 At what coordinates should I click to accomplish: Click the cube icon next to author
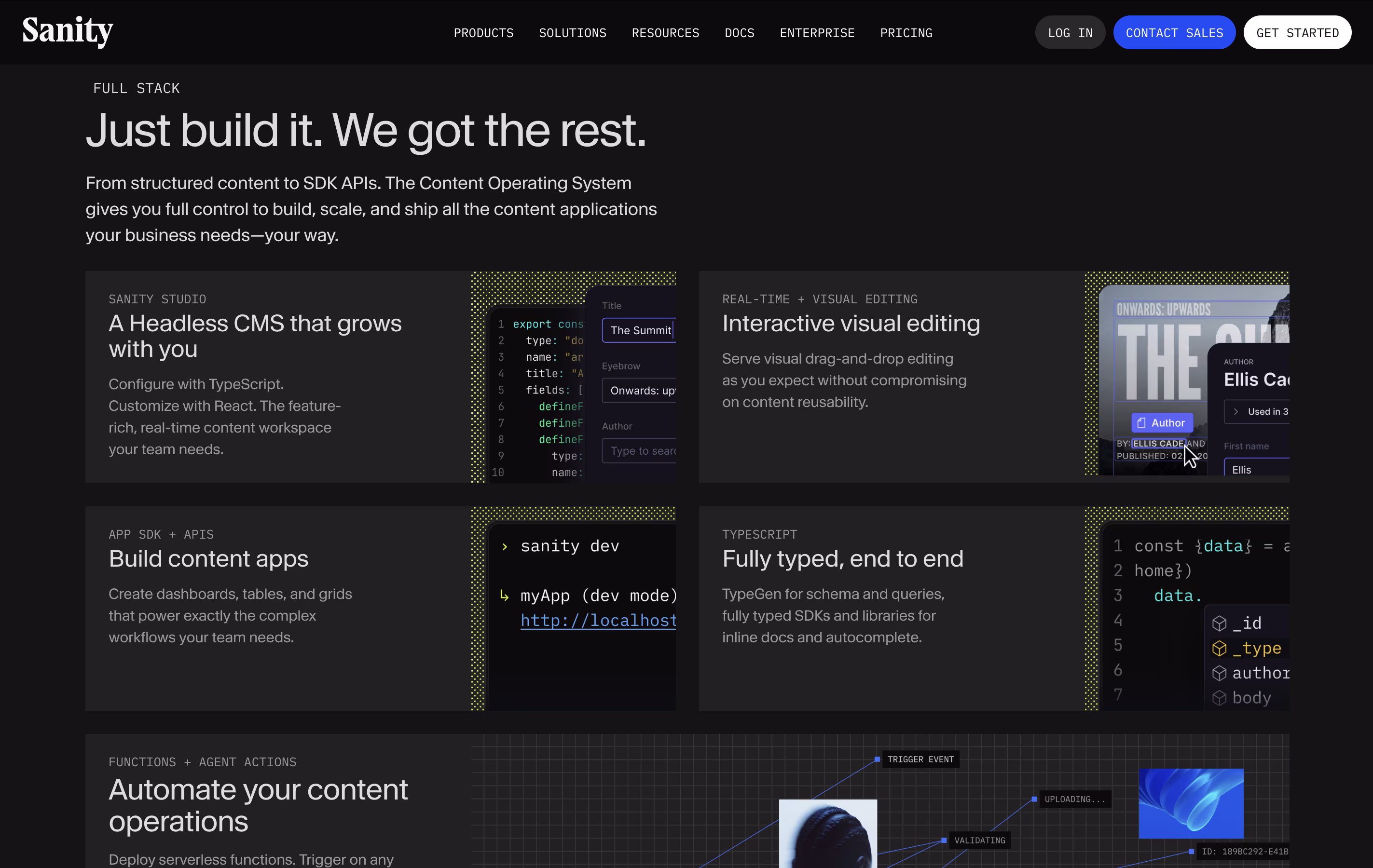(x=1219, y=673)
